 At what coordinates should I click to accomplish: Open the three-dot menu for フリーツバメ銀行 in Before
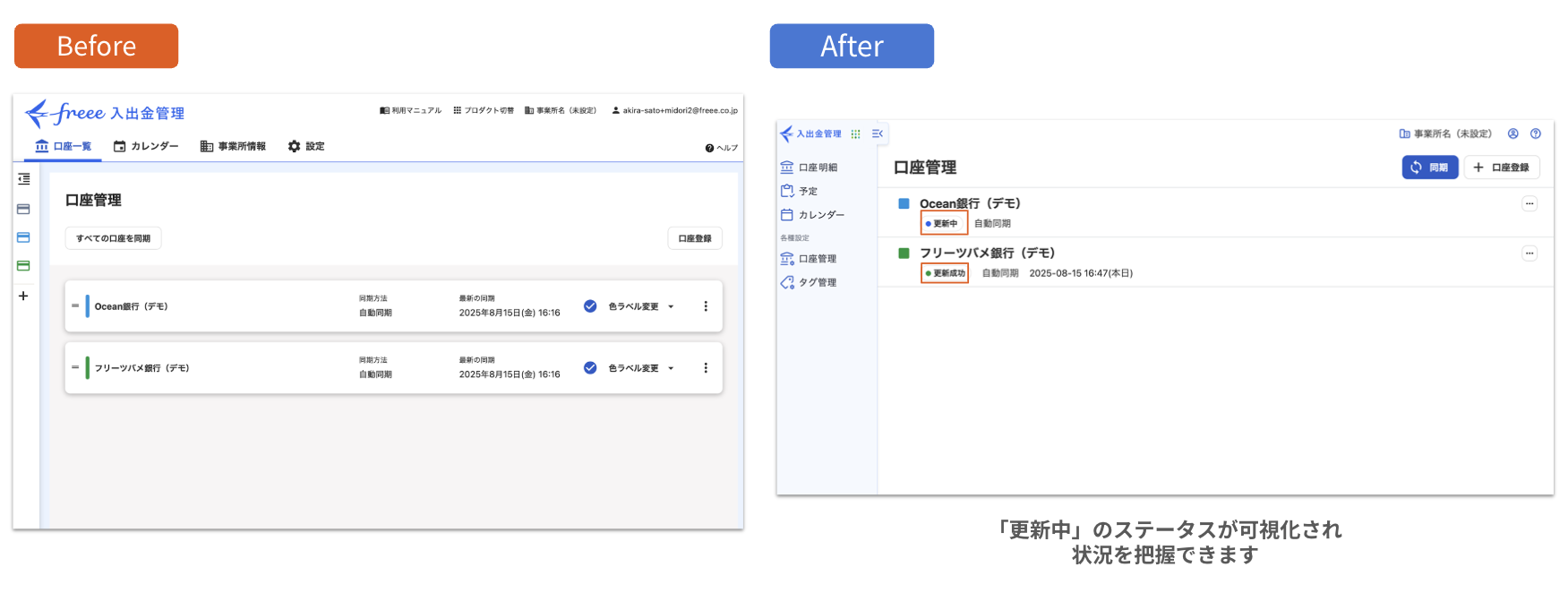click(x=706, y=368)
